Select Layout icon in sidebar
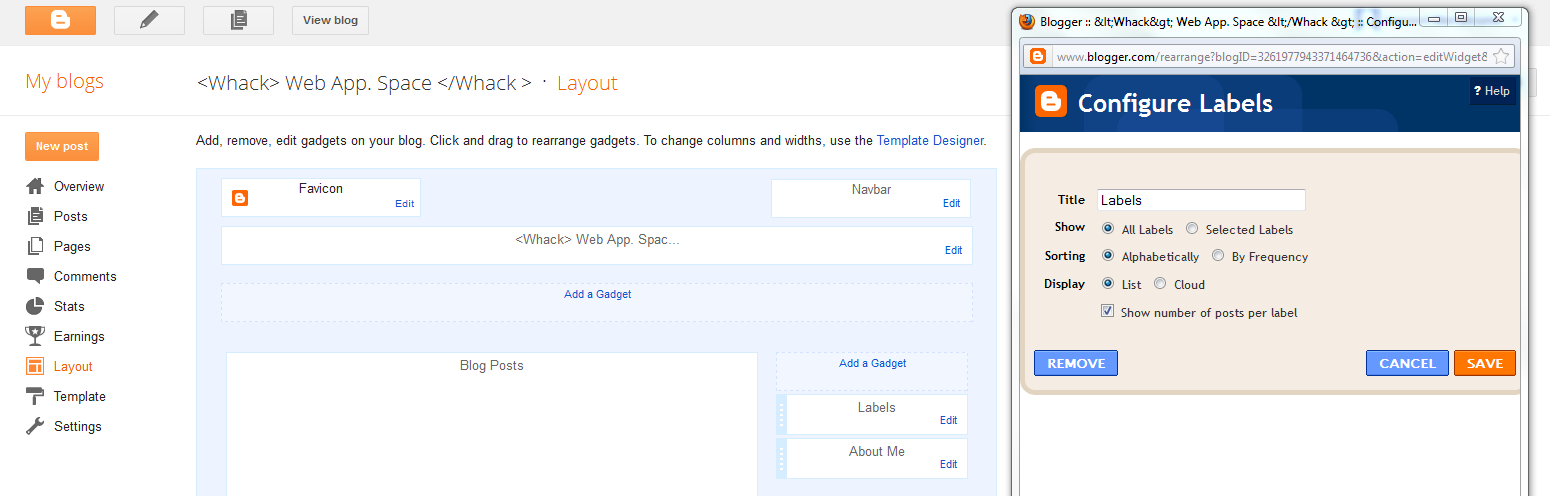The image size is (1550, 496). (x=35, y=366)
